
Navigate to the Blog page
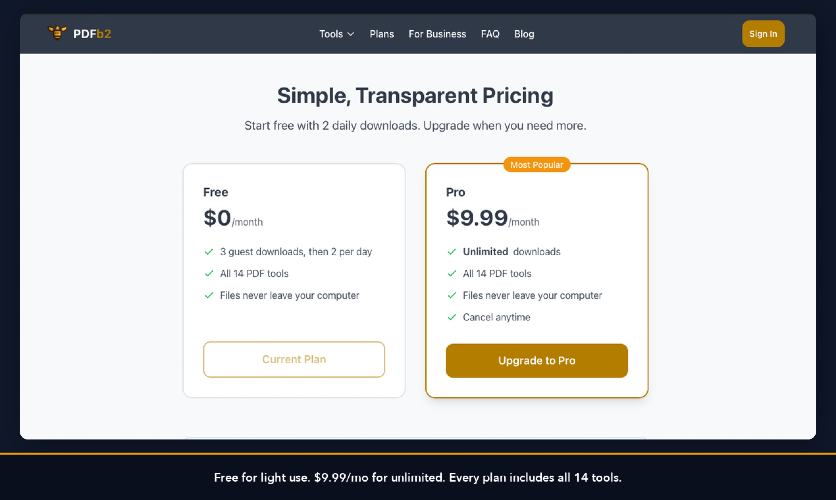(524, 34)
